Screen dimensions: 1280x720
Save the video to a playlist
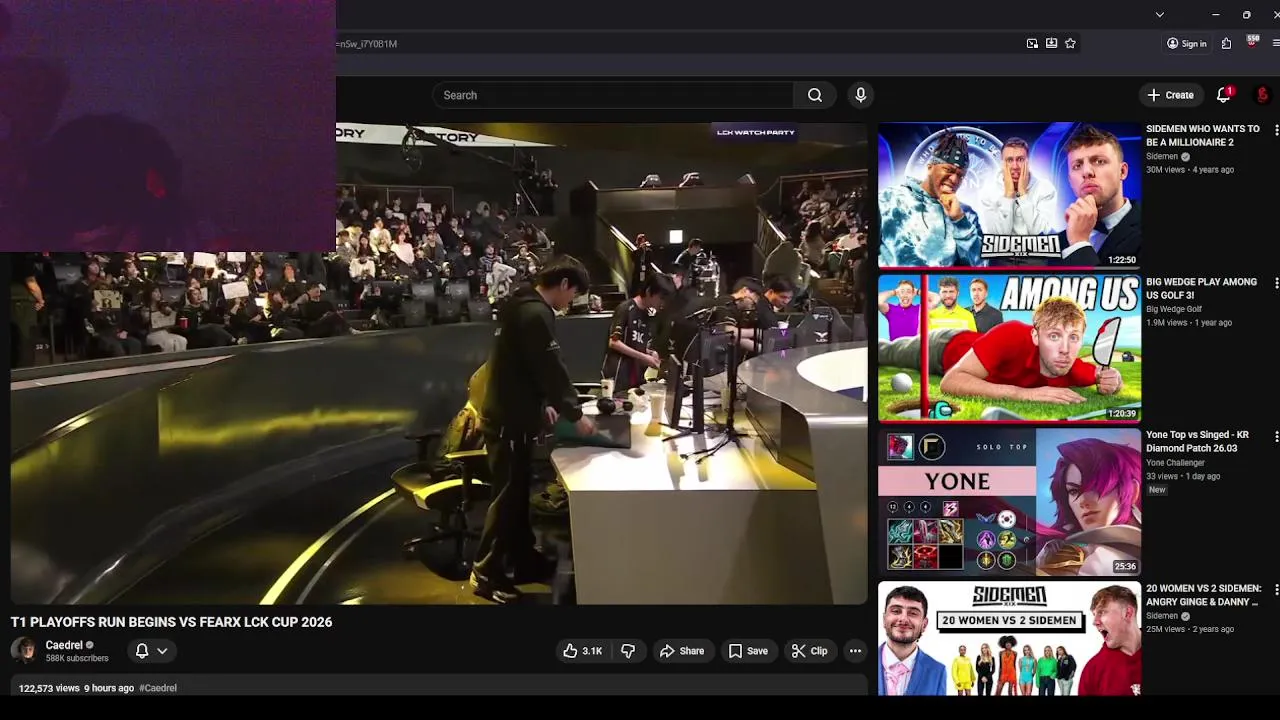pyautogui.click(x=748, y=651)
